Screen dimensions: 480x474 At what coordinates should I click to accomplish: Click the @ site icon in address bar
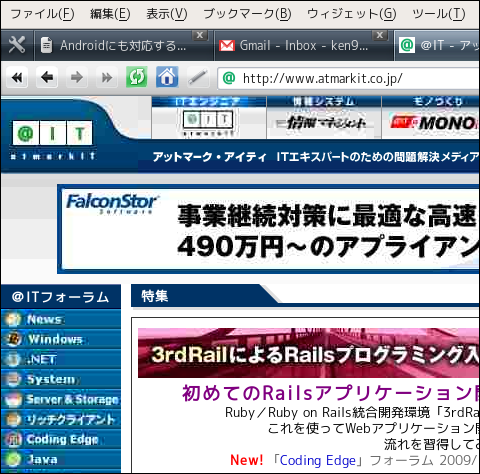(229, 78)
